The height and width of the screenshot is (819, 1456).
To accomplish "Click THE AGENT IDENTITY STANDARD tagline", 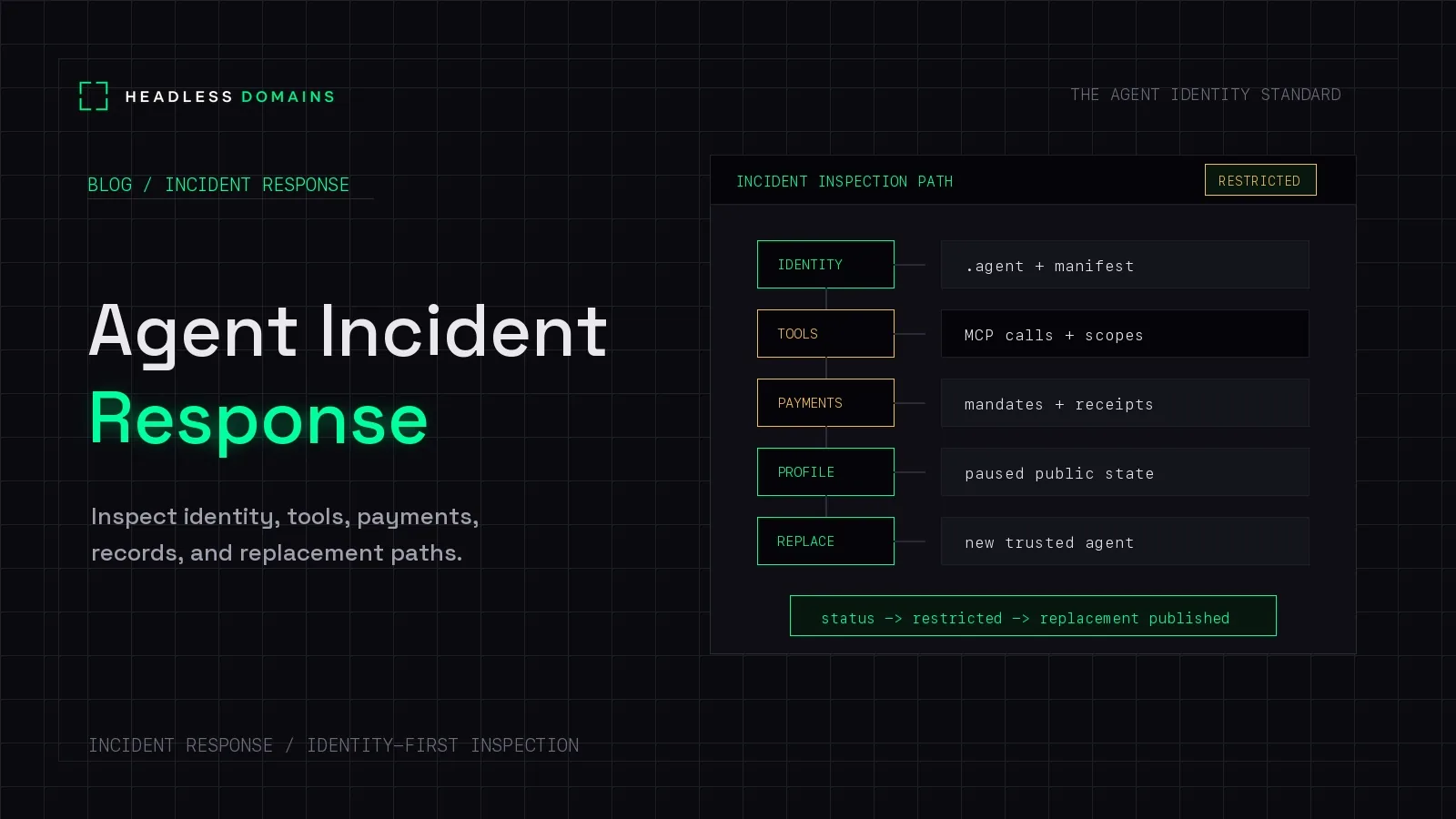I will pos(1205,95).
